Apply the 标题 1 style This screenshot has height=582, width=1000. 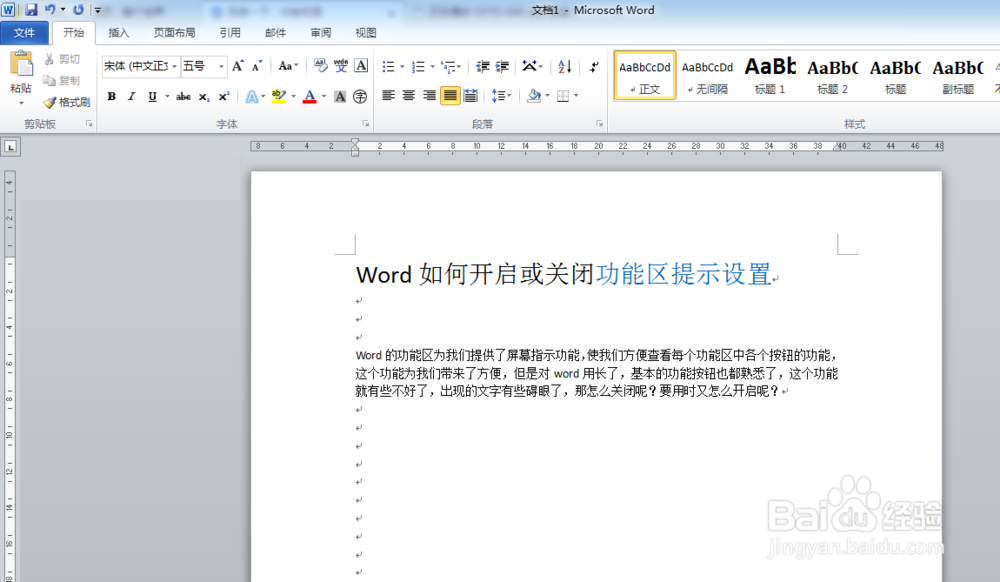click(x=770, y=75)
